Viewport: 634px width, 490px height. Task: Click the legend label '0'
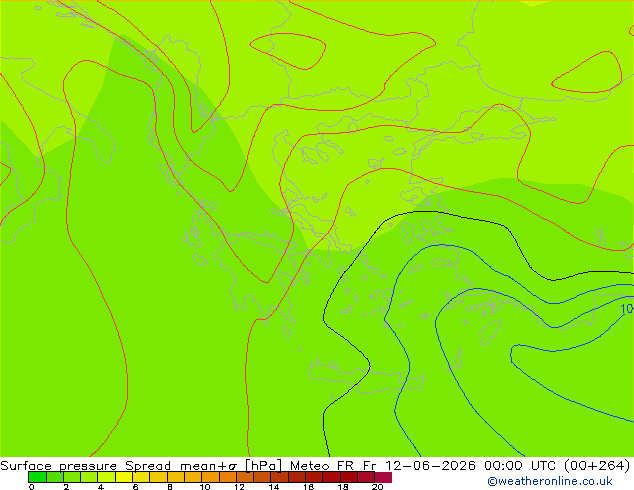click(32, 487)
